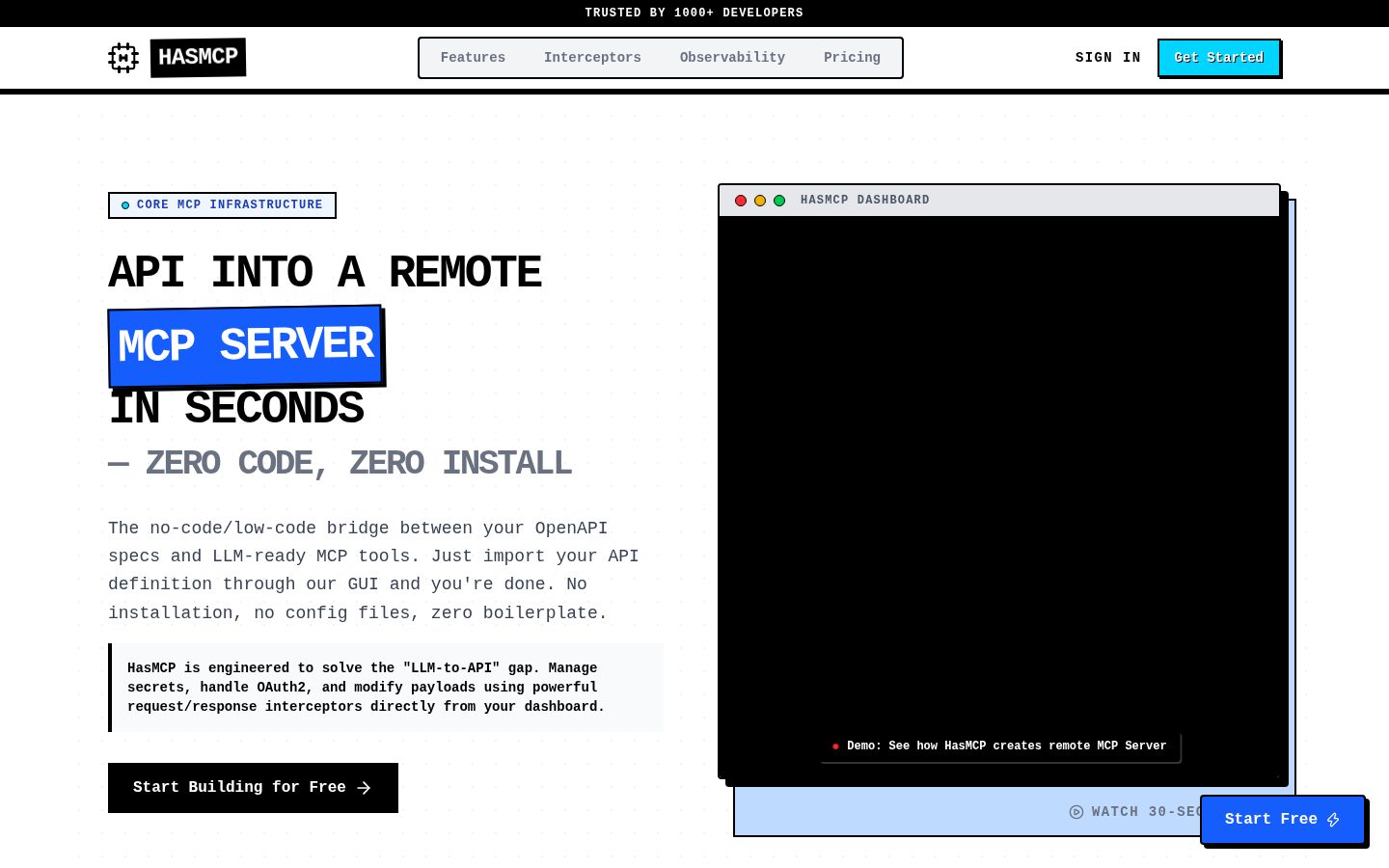
Task: Click the Demo caption on the video
Action: [1000, 746]
